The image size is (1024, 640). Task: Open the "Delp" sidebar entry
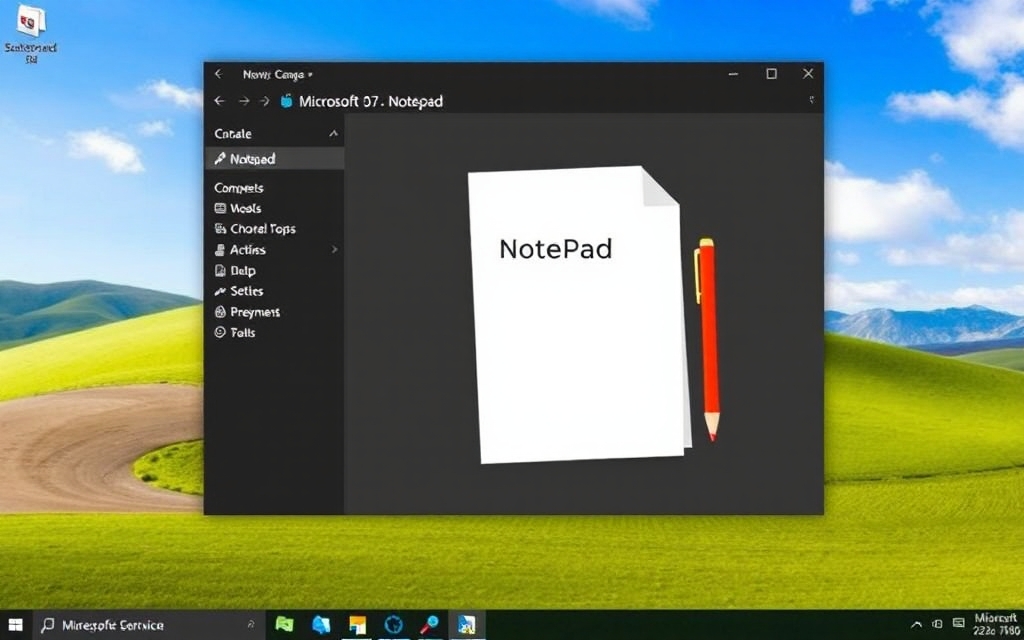click(234, 270)
